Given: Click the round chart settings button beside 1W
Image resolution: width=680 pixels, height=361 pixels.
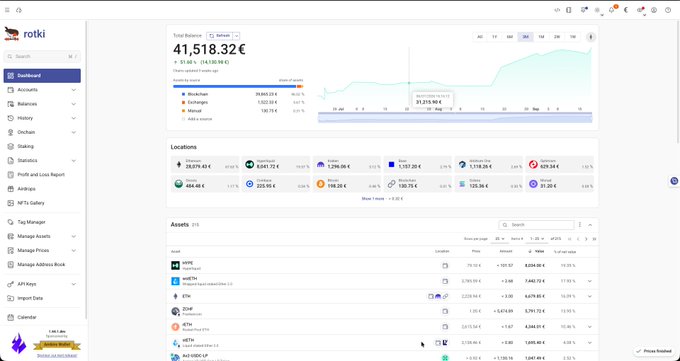Looking at the screenshot, I should coord(590,37).
